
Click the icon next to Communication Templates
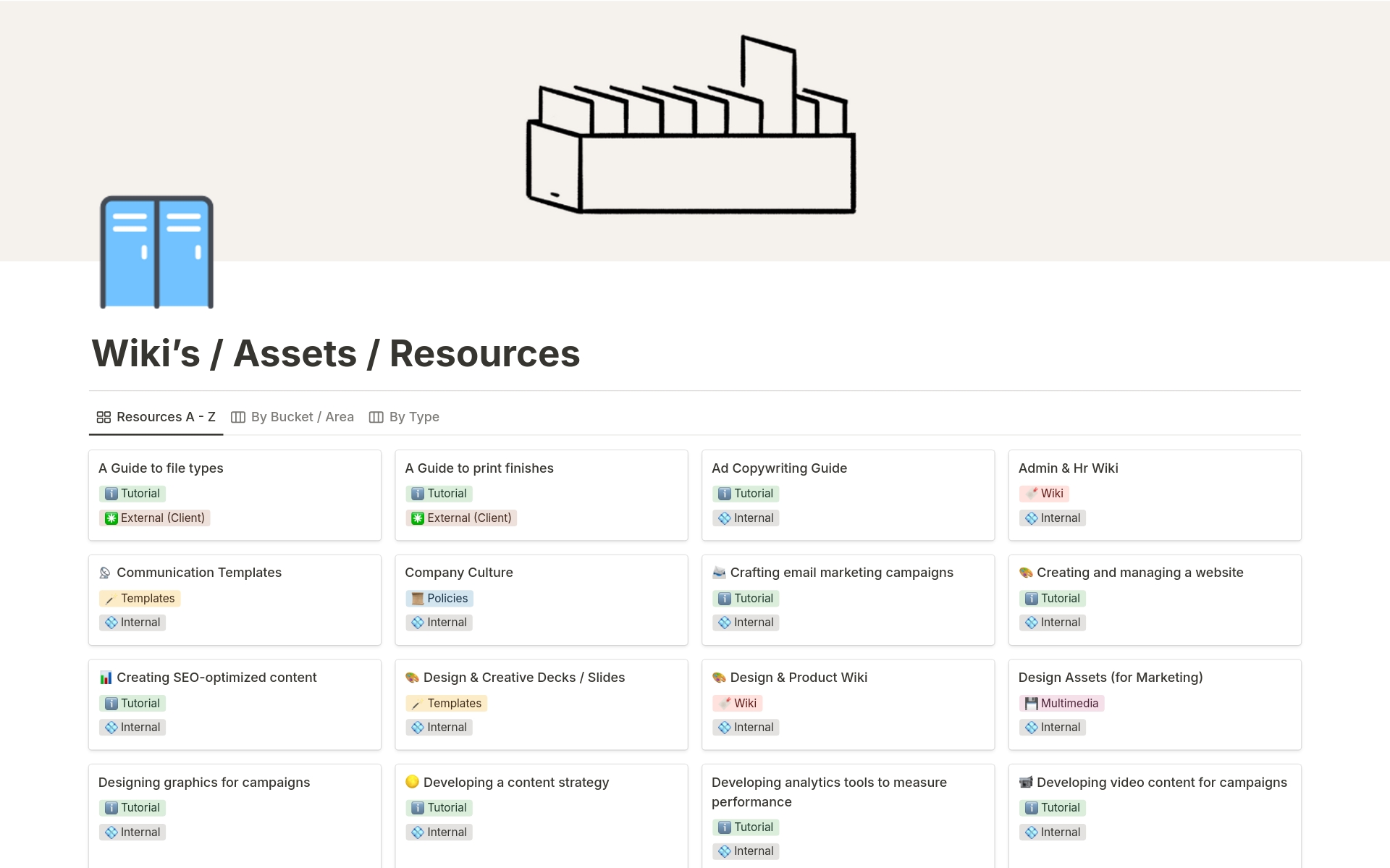[x=105, y=573]
